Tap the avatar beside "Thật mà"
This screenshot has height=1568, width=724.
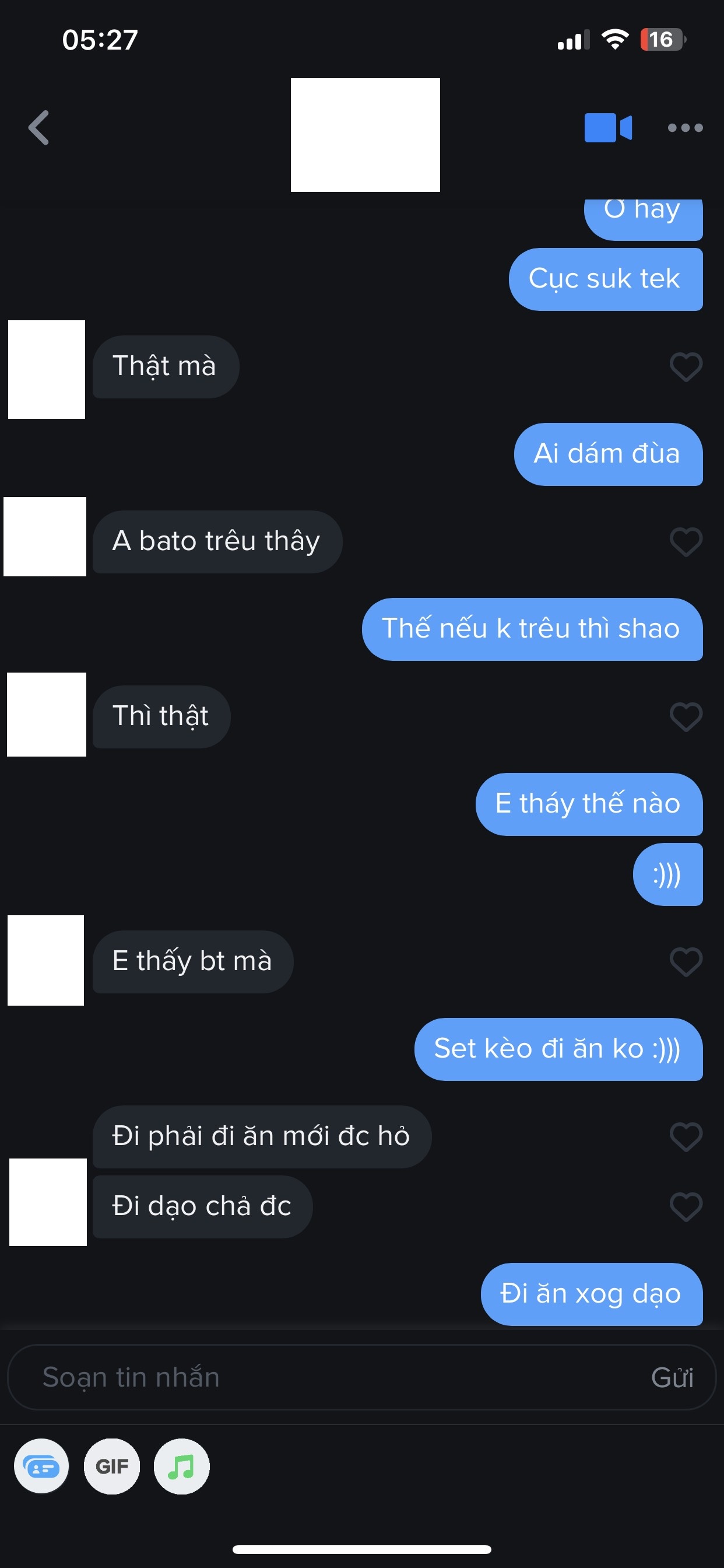pyautogui.click(x=46, y=369)
